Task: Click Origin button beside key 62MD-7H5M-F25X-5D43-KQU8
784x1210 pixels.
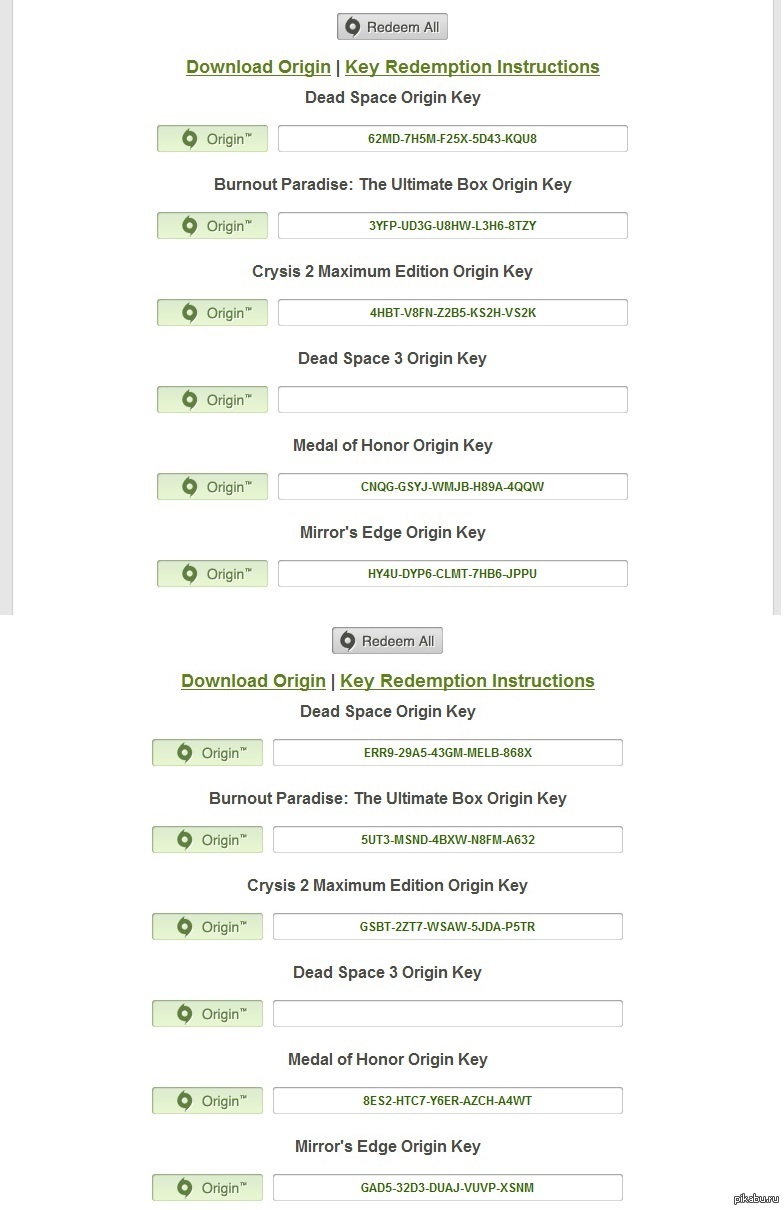Action: [x=212, y=139]
